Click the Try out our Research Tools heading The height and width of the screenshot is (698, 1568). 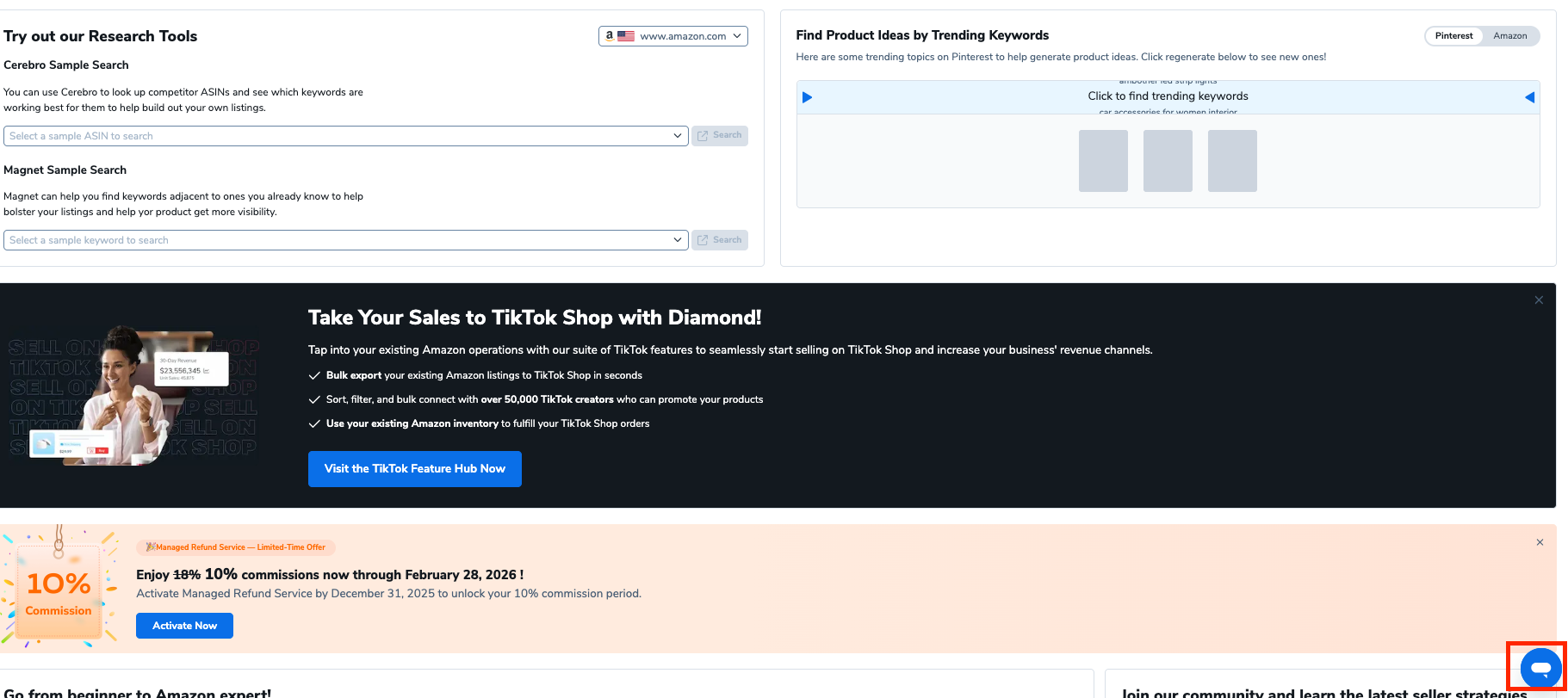[101, 36]
